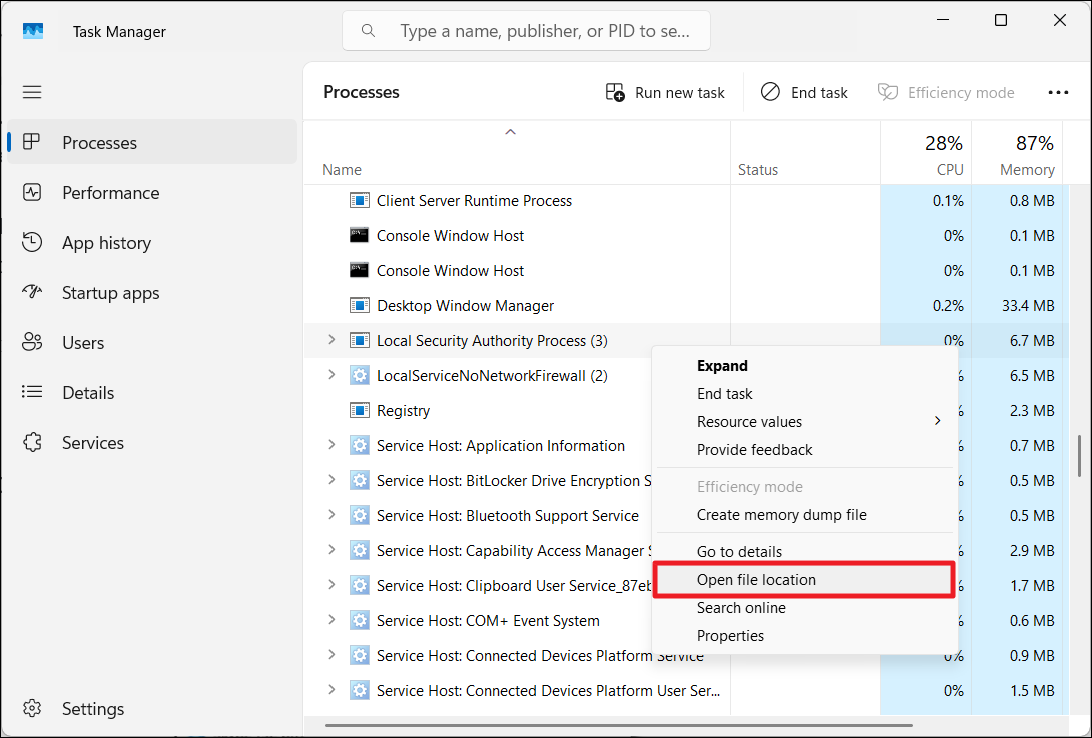Viewport: 1092px width, 738px height.
Task: Expand Service Host: Application Information
Action: tap(332, 446)
